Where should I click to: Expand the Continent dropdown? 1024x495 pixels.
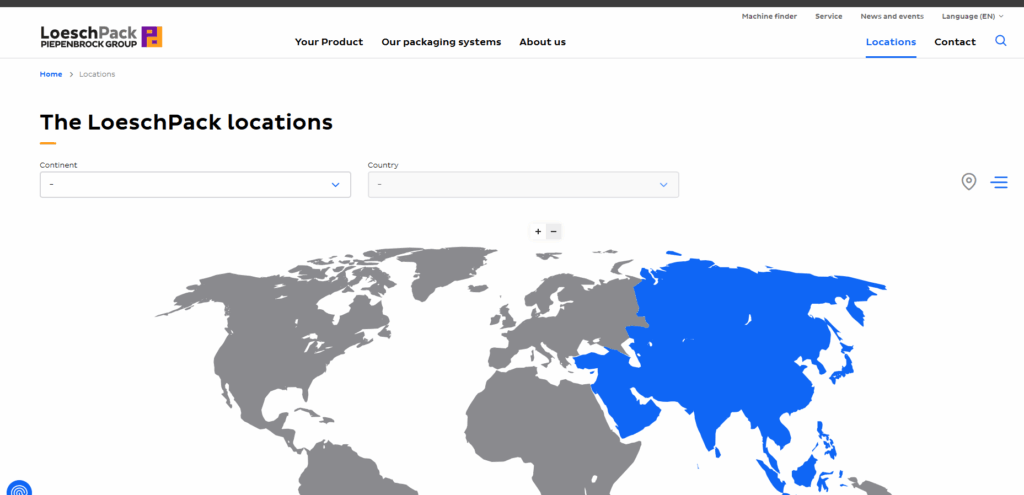pyautogui.click(x=195, y=184)
